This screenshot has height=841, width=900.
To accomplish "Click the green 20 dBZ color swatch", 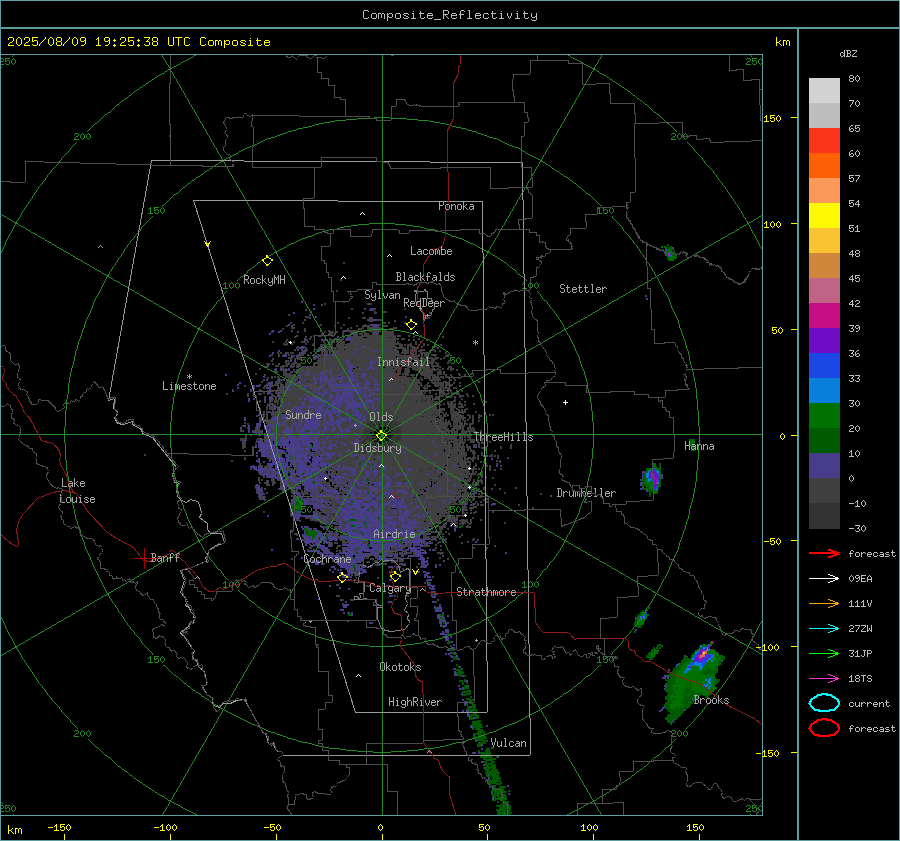I will [824, 415].
